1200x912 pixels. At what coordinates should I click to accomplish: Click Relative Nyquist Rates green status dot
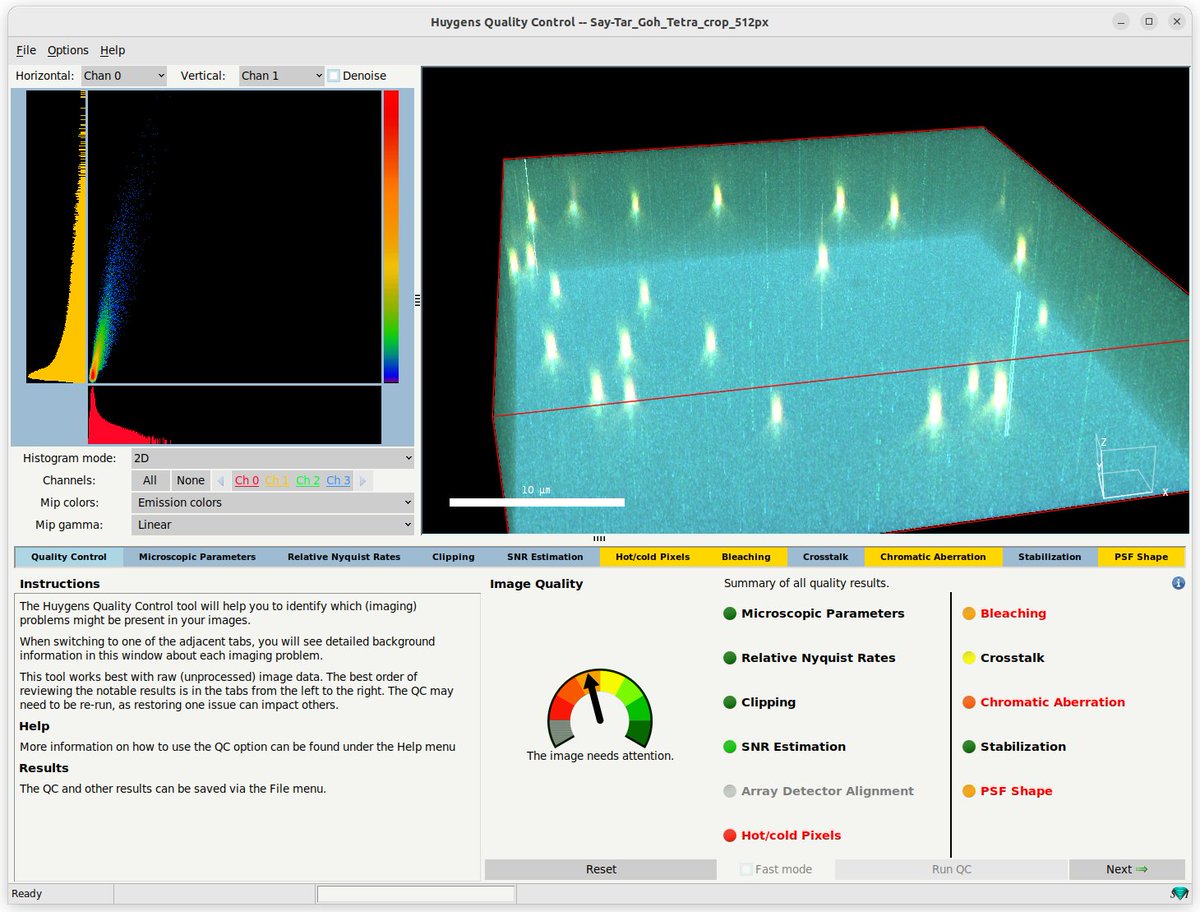[730, 658]
